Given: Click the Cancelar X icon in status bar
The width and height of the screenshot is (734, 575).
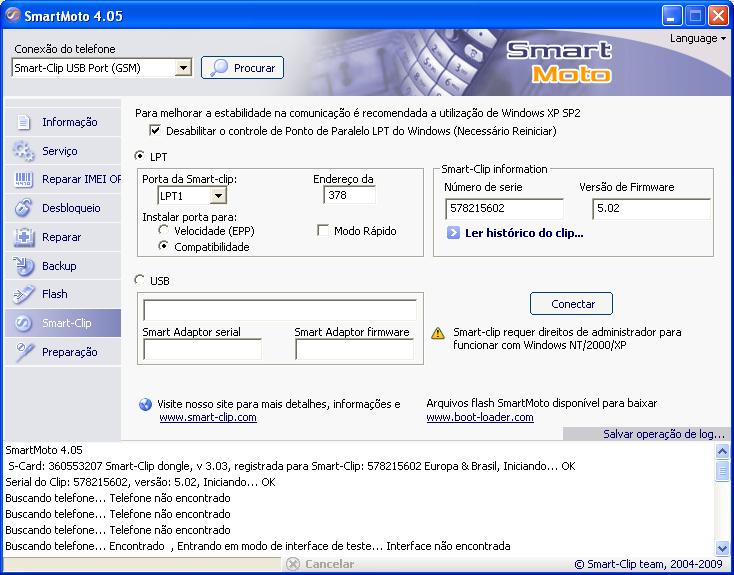Looking at the screenshot, I should pos(293,564).
